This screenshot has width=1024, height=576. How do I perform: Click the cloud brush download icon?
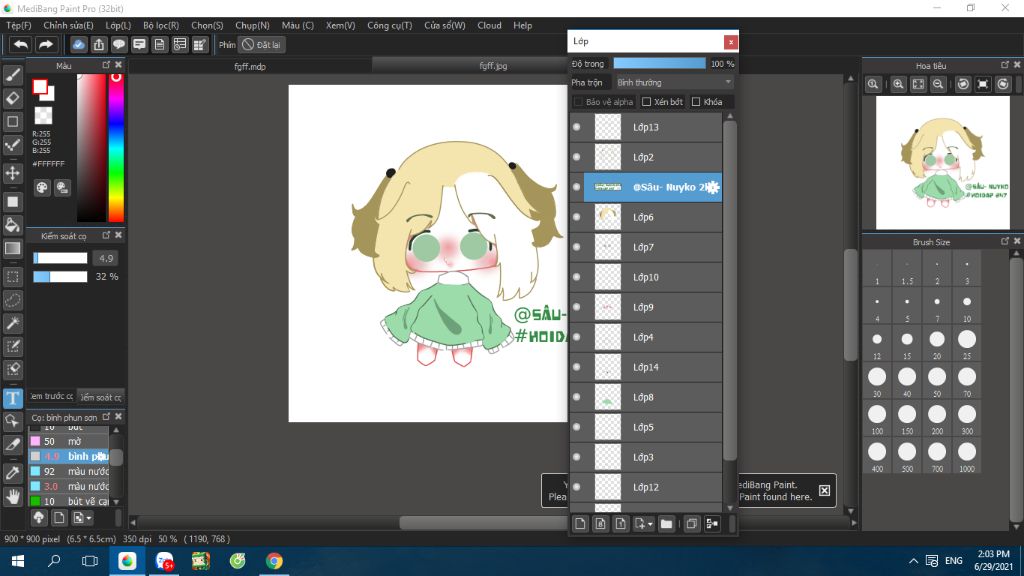(x=39, y=518)
